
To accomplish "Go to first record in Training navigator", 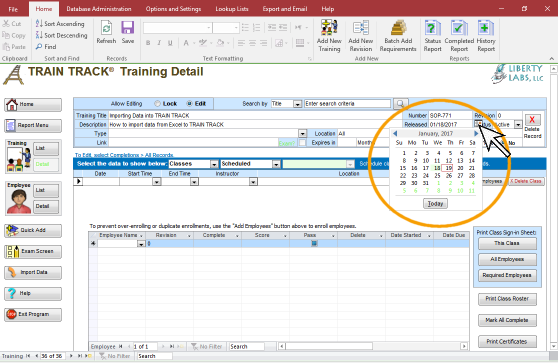I will [x=28, y=356].
